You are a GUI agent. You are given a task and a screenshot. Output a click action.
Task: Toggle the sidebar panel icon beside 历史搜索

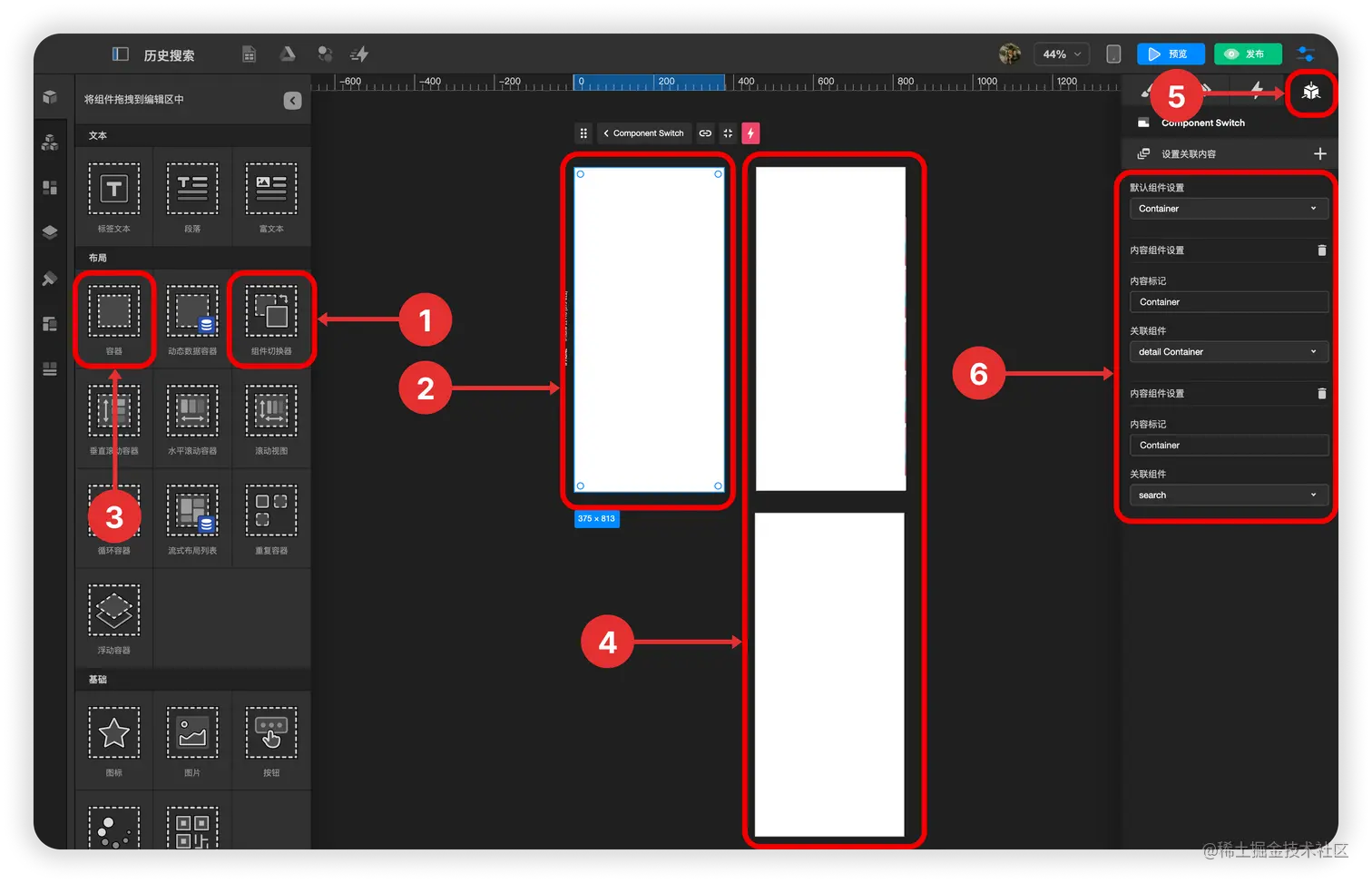120,54
